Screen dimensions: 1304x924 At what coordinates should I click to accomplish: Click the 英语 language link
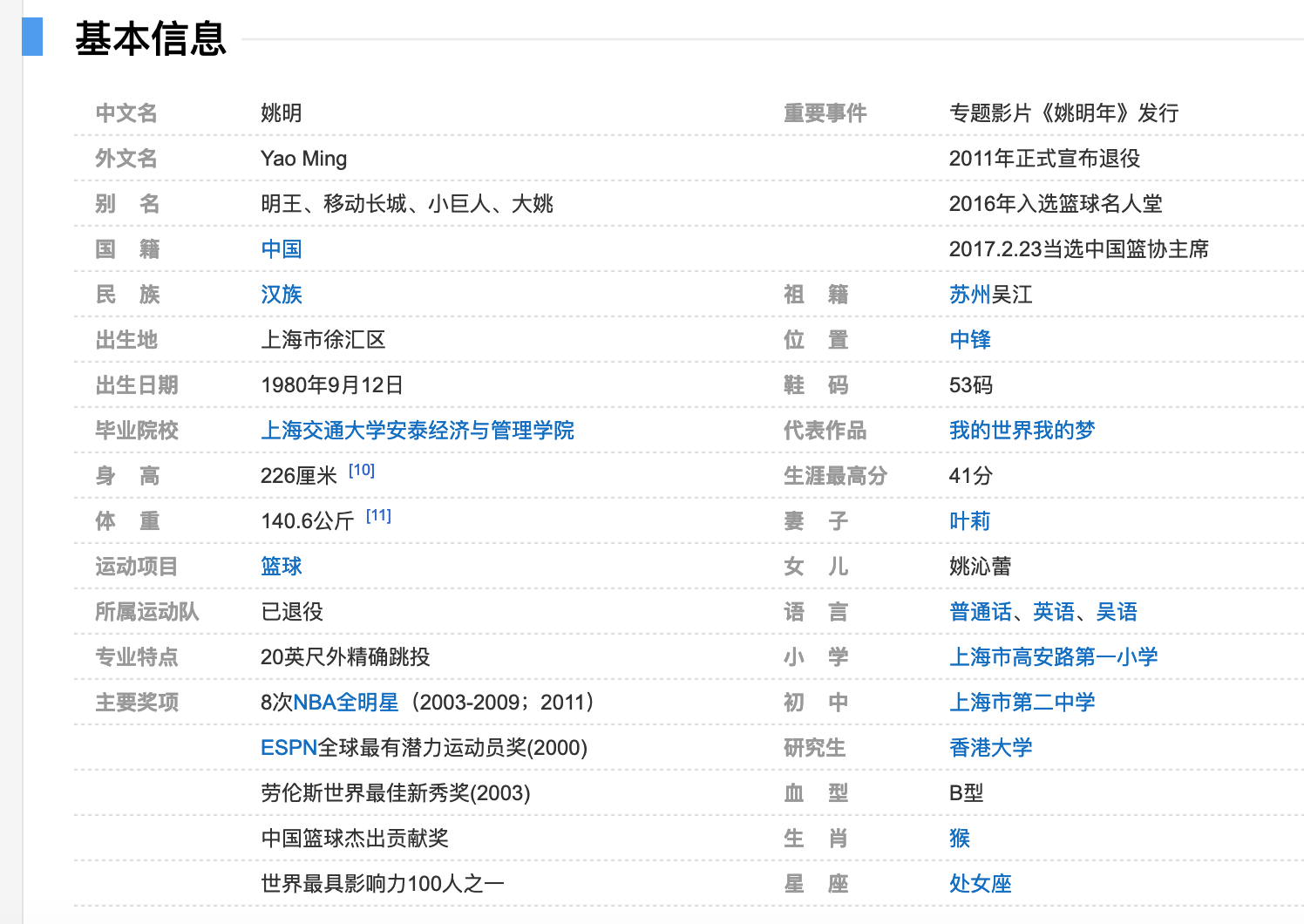click(x=1054, y=612)
